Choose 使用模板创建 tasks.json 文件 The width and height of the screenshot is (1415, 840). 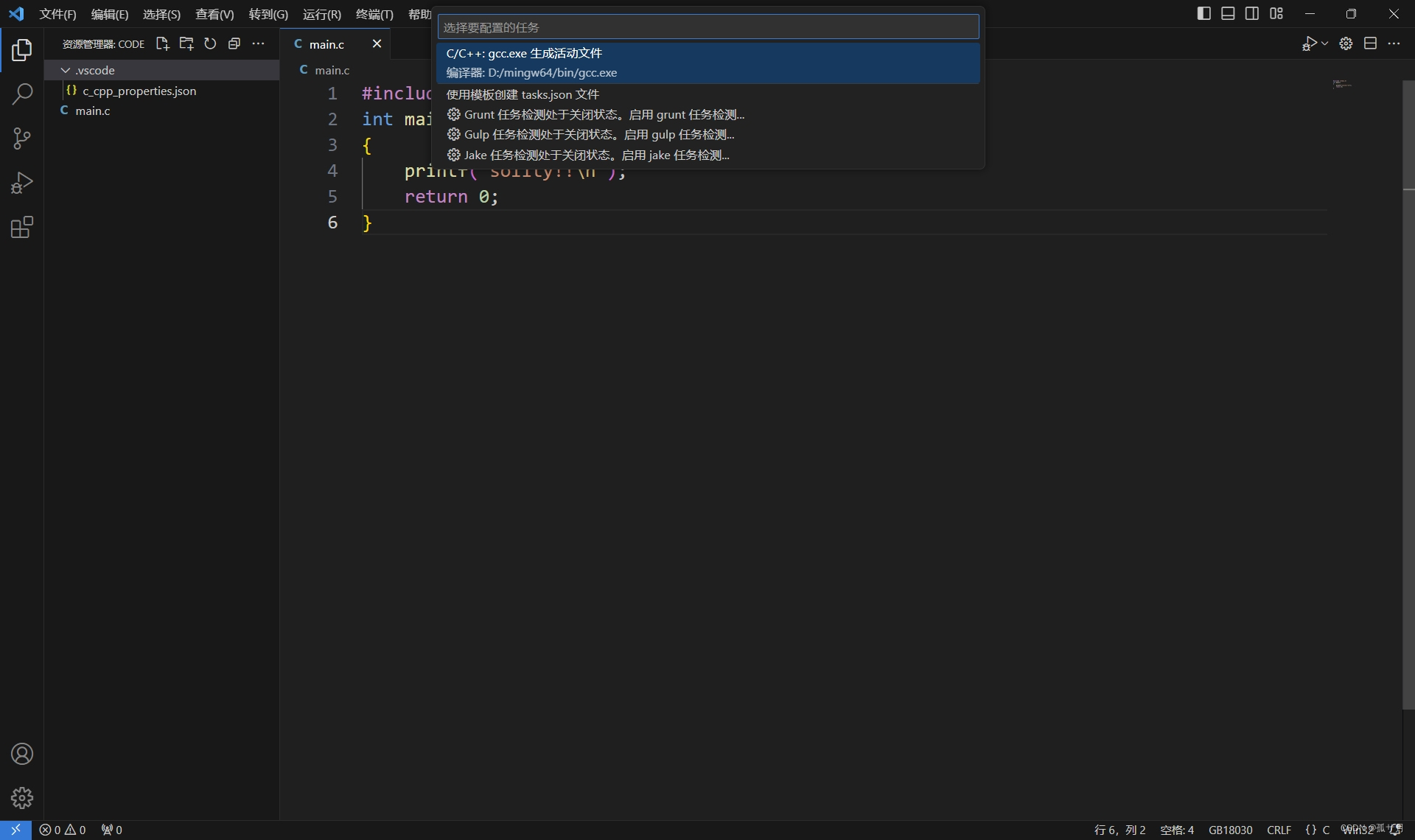coord(708,94)
